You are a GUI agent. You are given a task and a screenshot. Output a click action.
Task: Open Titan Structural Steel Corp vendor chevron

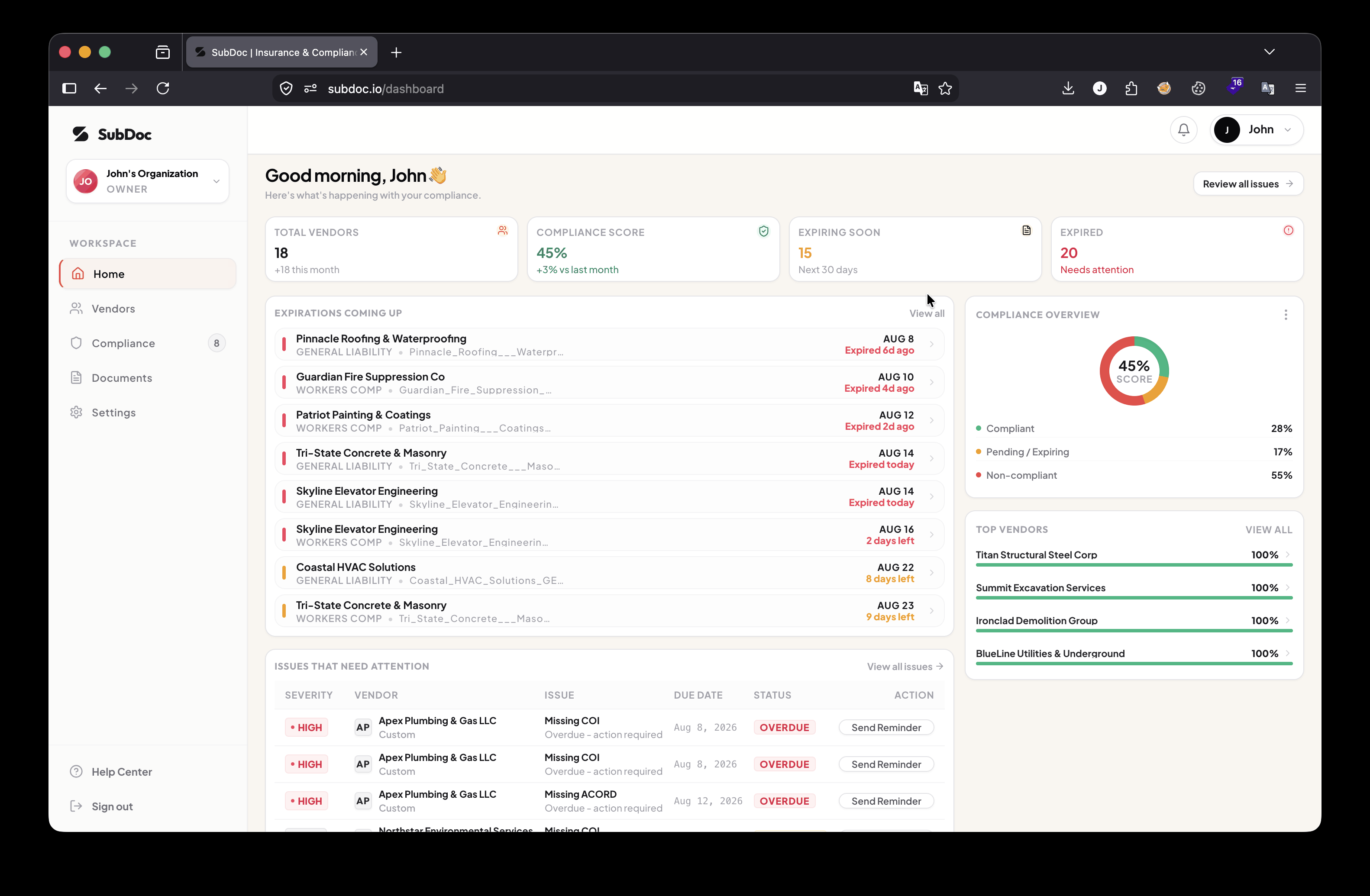1288,555
